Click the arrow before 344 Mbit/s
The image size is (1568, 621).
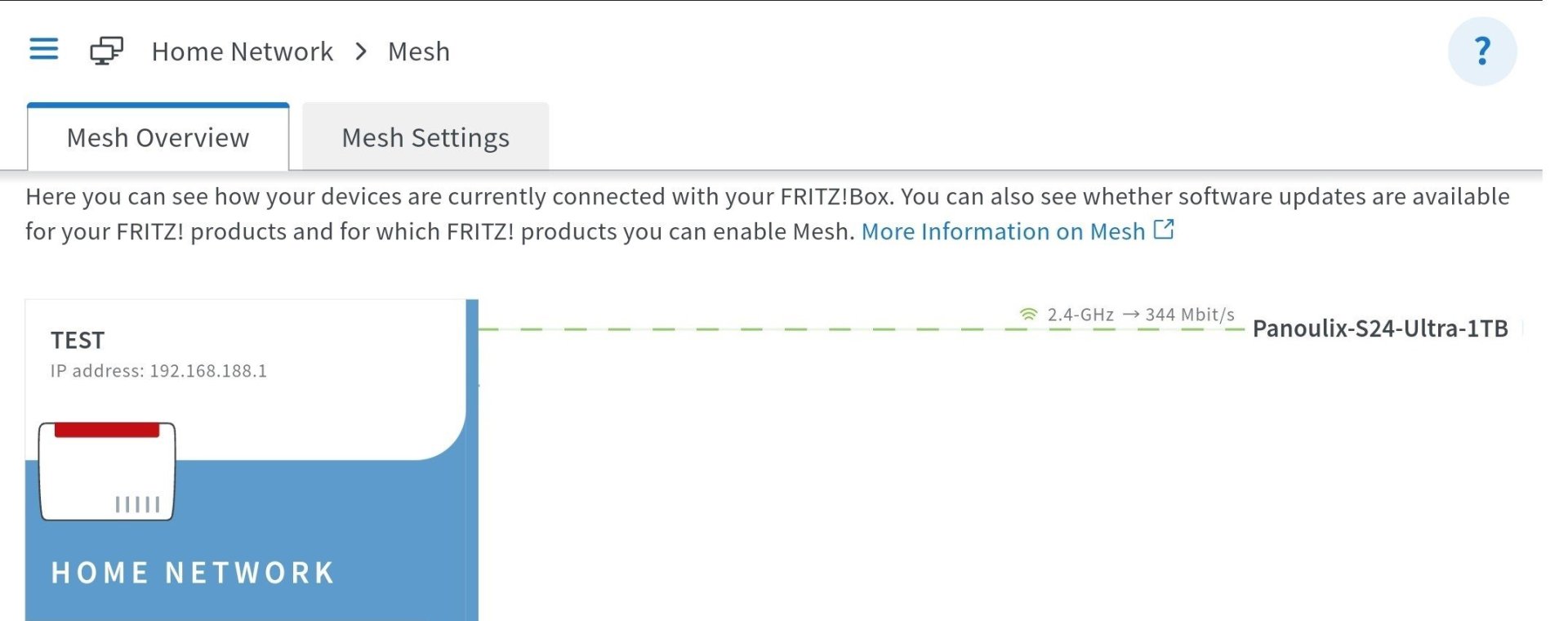pyautogui.click(x=1130, y=315)
